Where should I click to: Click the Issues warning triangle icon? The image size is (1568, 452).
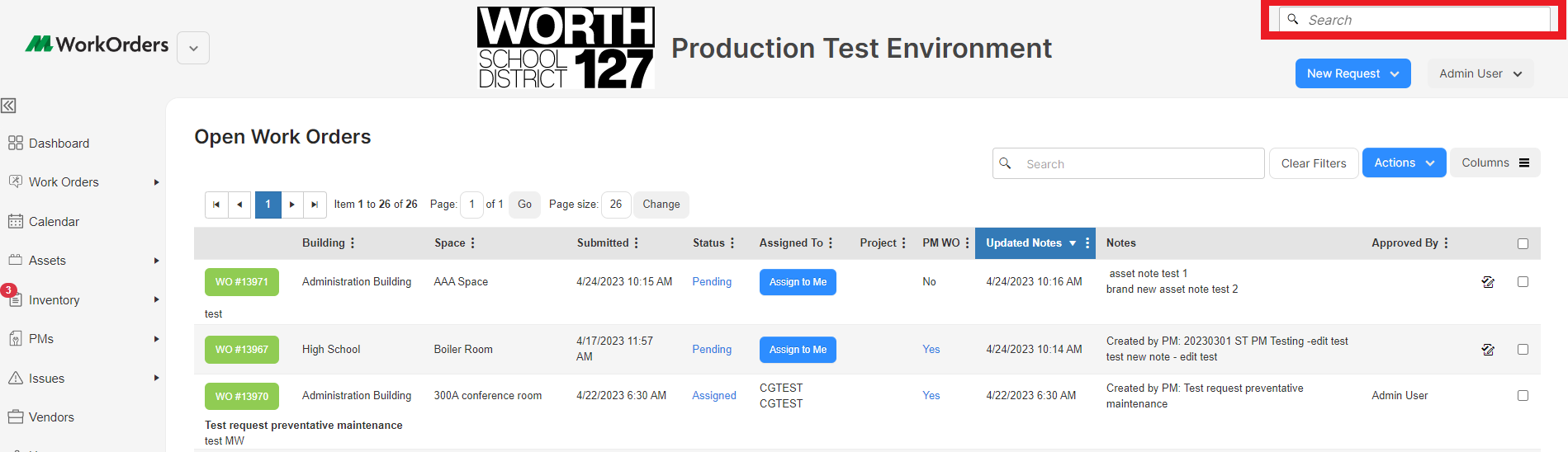pyautogui.click(x=15, y=378)
